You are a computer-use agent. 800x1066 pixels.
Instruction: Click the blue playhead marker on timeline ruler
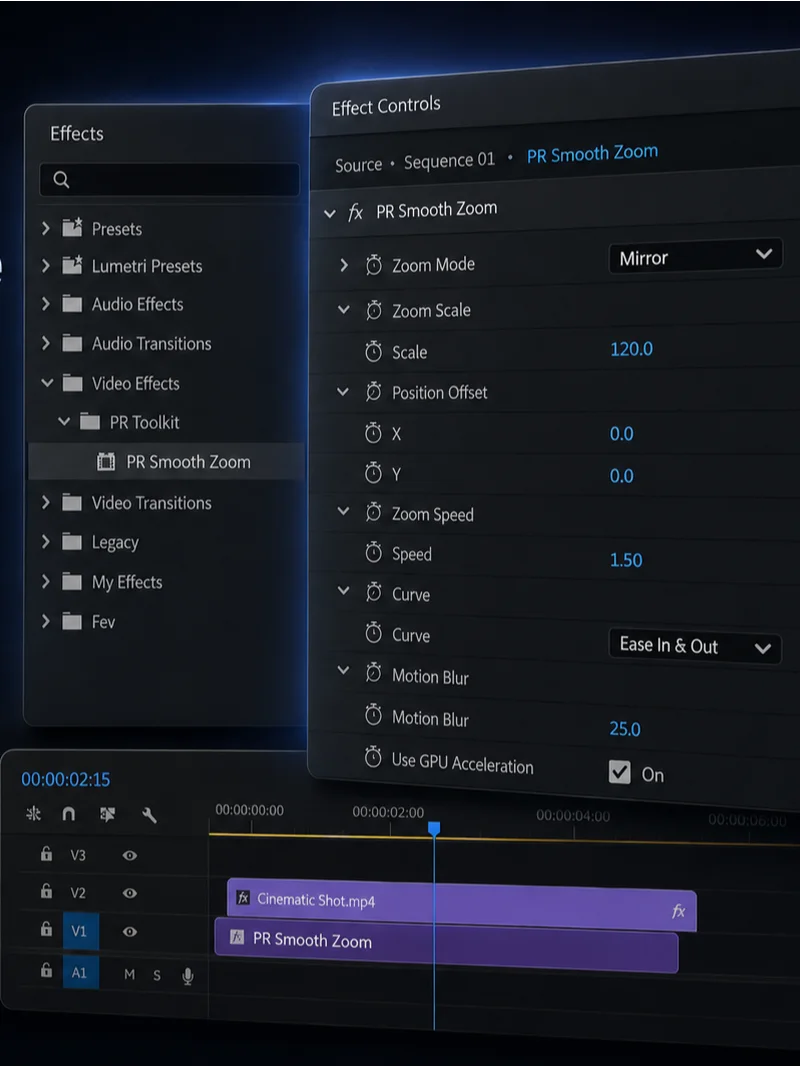[x=434, y=828]
